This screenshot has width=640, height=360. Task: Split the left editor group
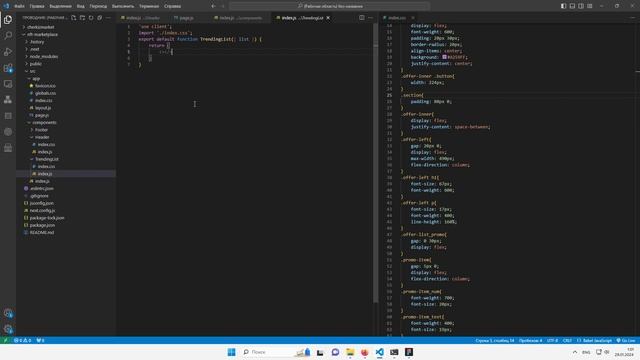(362, 18)
